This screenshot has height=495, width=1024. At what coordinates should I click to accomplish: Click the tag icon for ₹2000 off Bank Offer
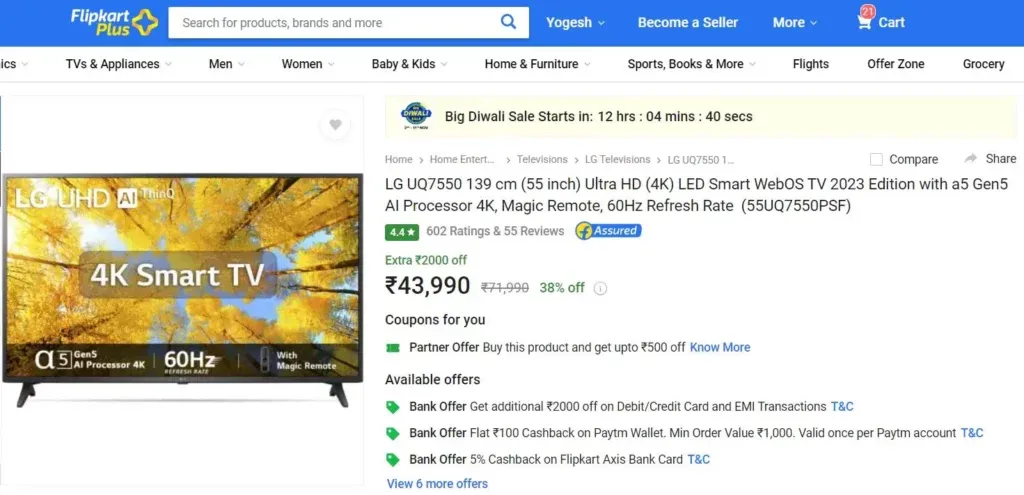[x=392, y=407]
